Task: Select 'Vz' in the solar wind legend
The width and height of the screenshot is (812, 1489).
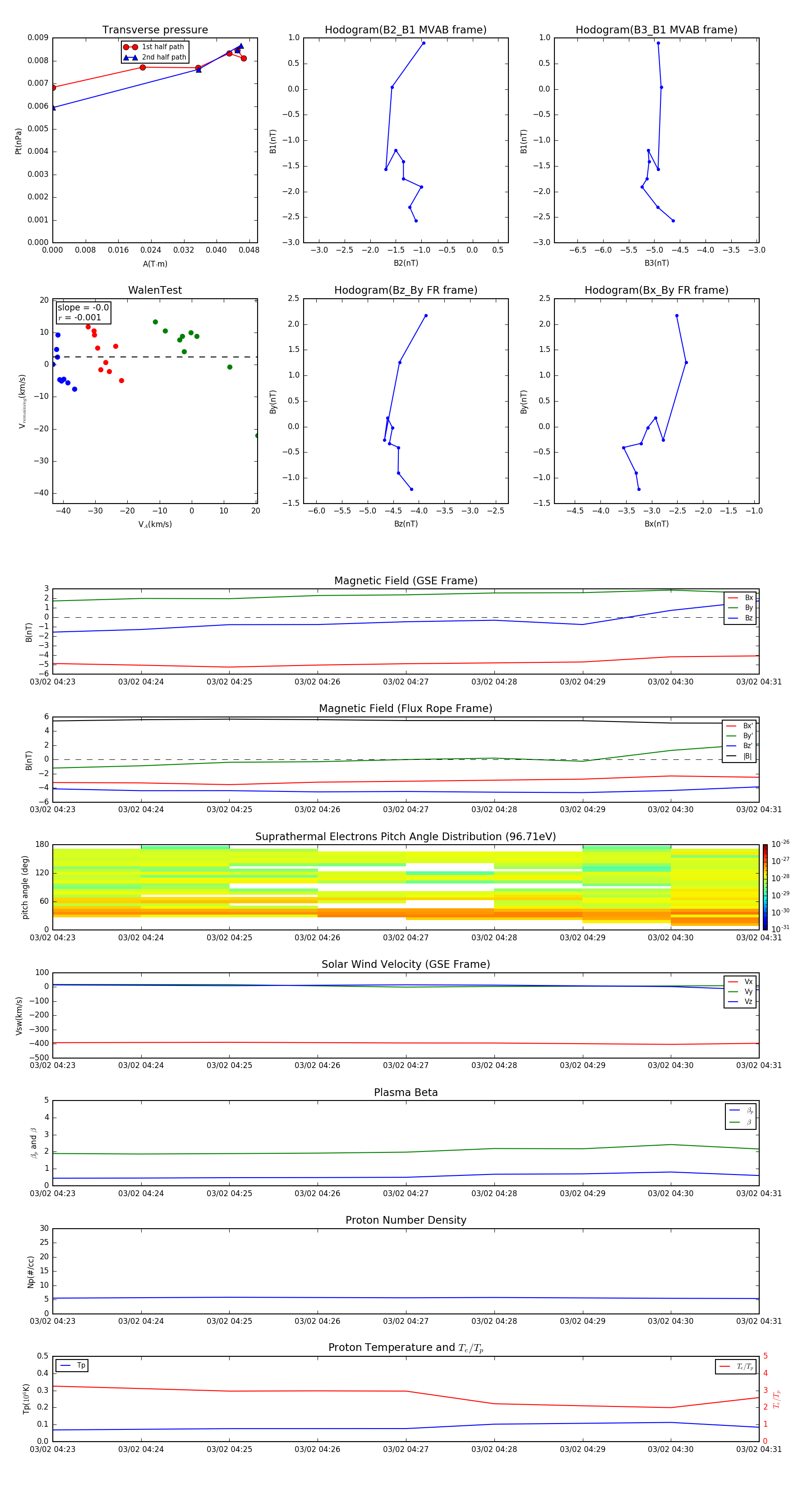Action: [740, 1002]
